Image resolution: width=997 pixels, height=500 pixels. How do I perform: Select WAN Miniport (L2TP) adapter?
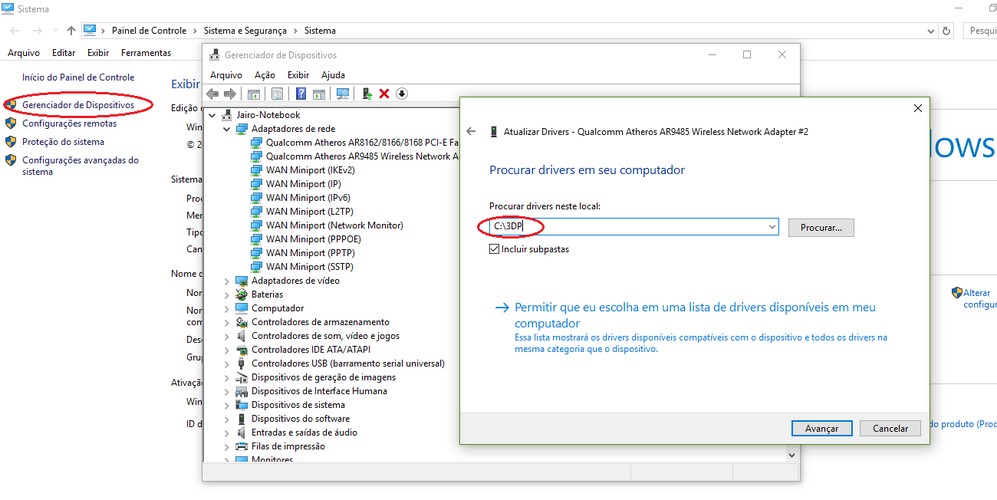309,212
